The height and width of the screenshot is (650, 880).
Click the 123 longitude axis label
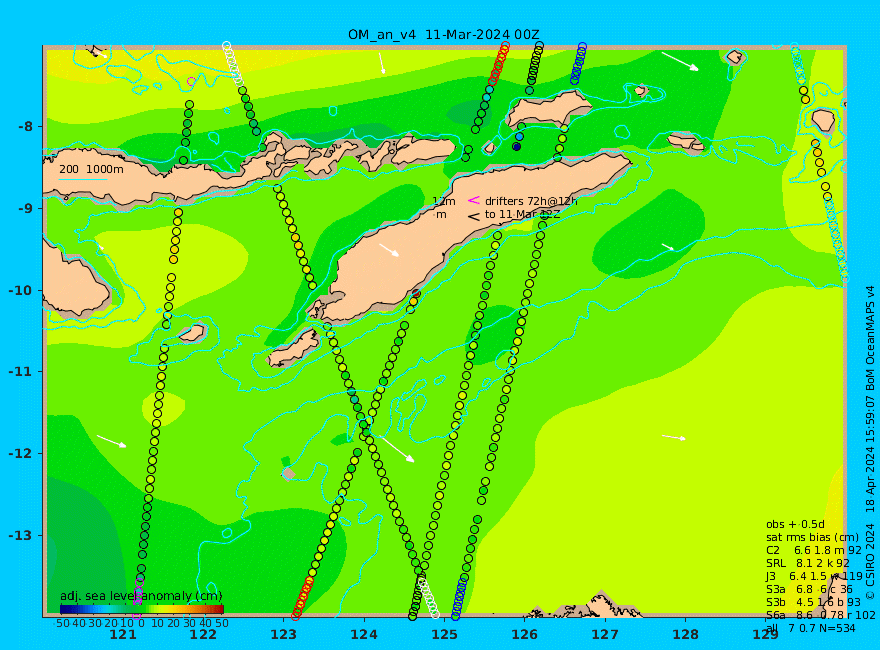[283, 634]
